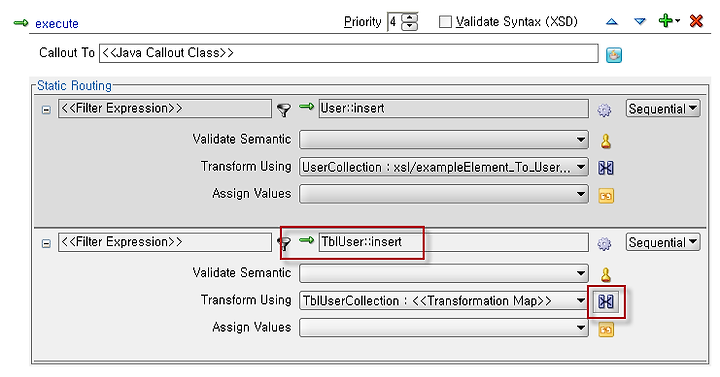
Task: Click the Filter Expression field beside TblUser::insert
Action: coord(165,242)
